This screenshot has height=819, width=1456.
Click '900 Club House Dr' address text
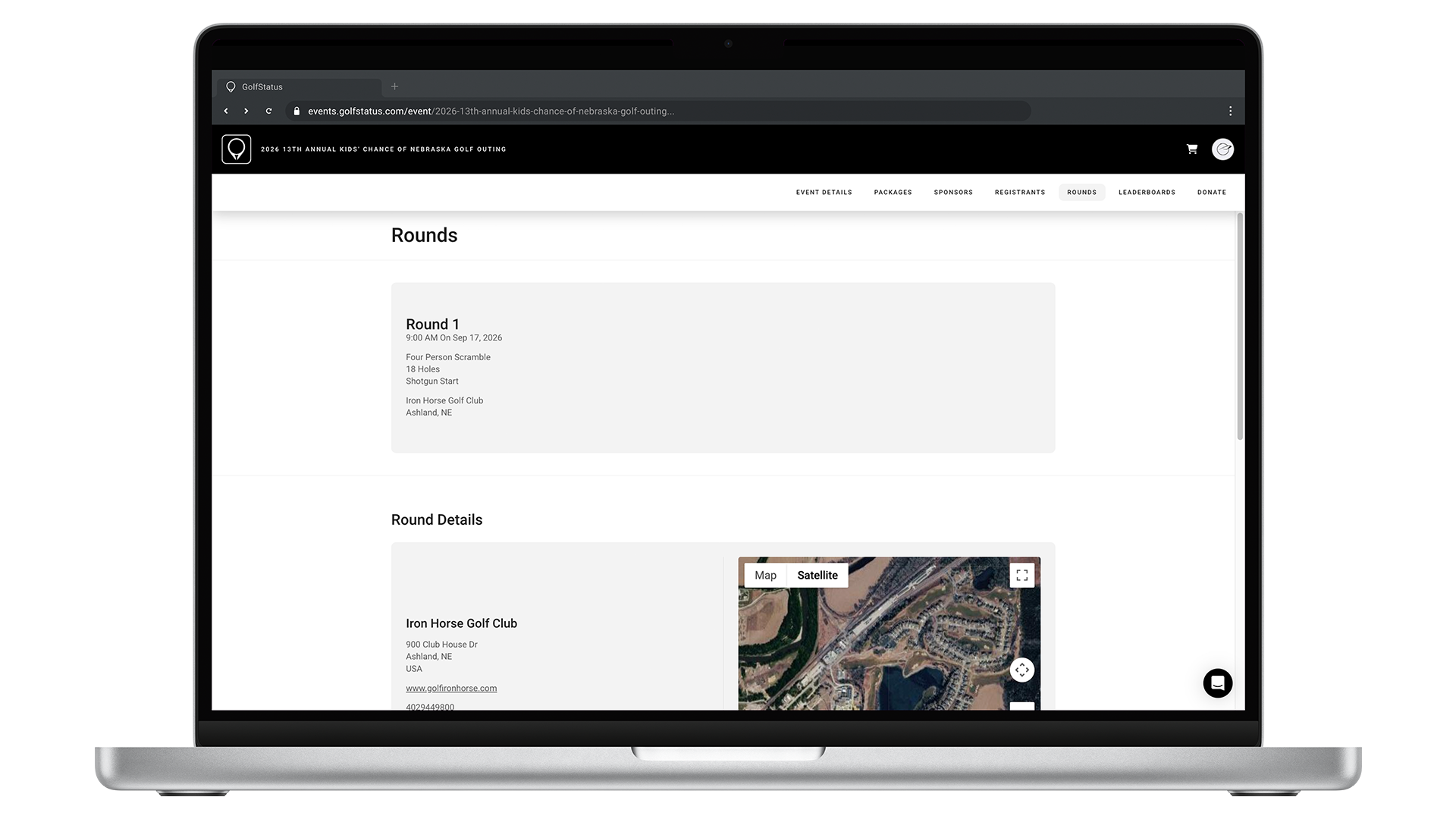point(441,645)
